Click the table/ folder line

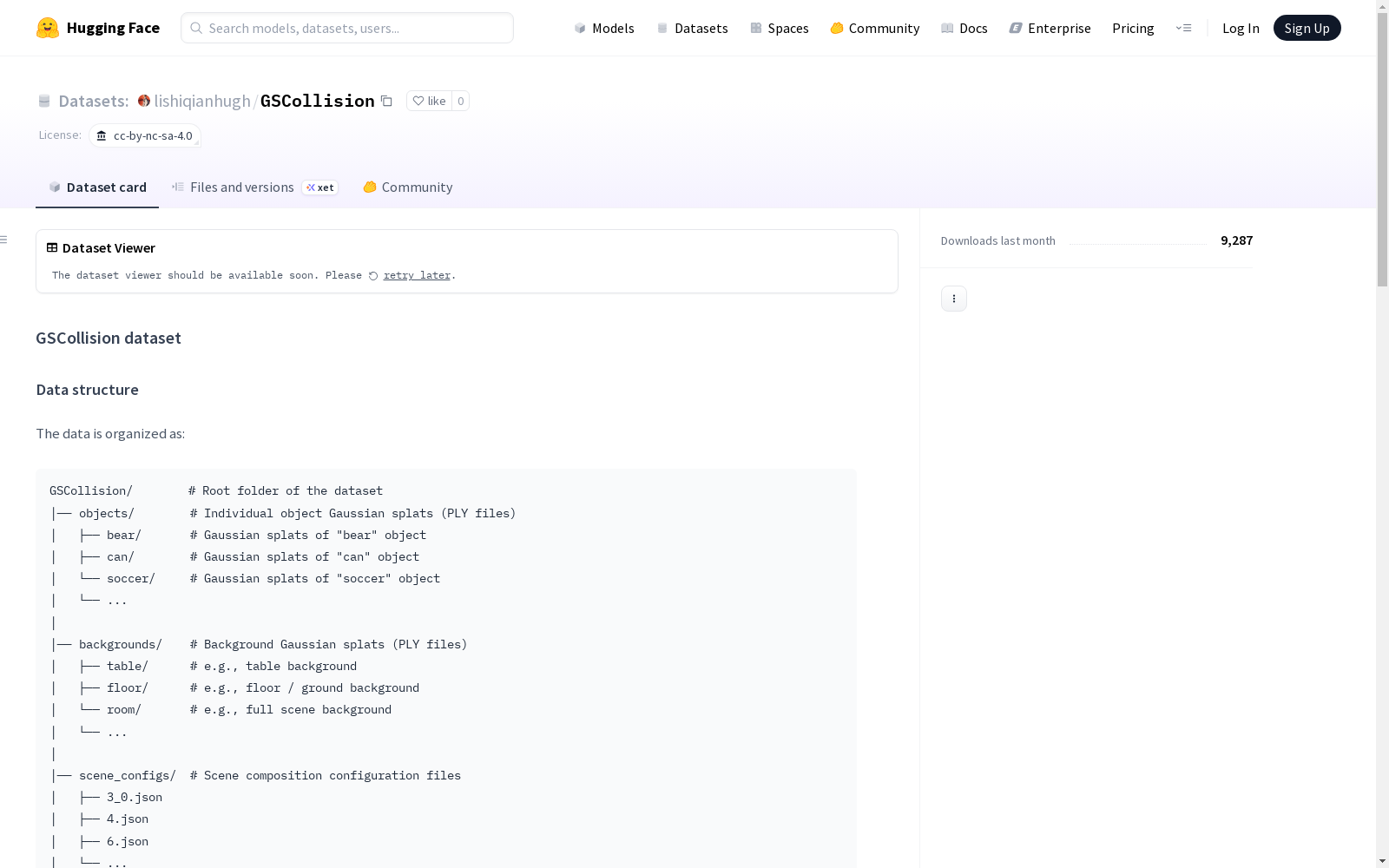(204, 666)
